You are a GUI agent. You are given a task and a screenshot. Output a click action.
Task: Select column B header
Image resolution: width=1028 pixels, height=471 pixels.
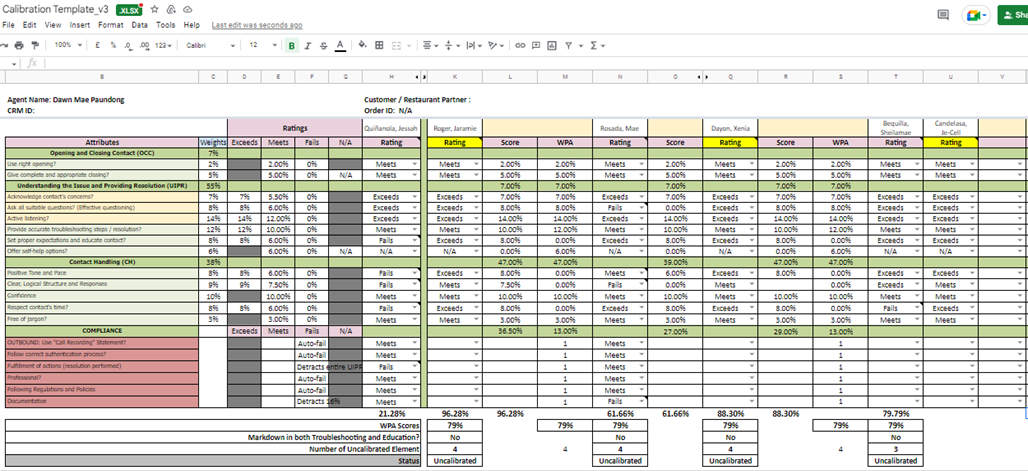[x=102, y=77]
